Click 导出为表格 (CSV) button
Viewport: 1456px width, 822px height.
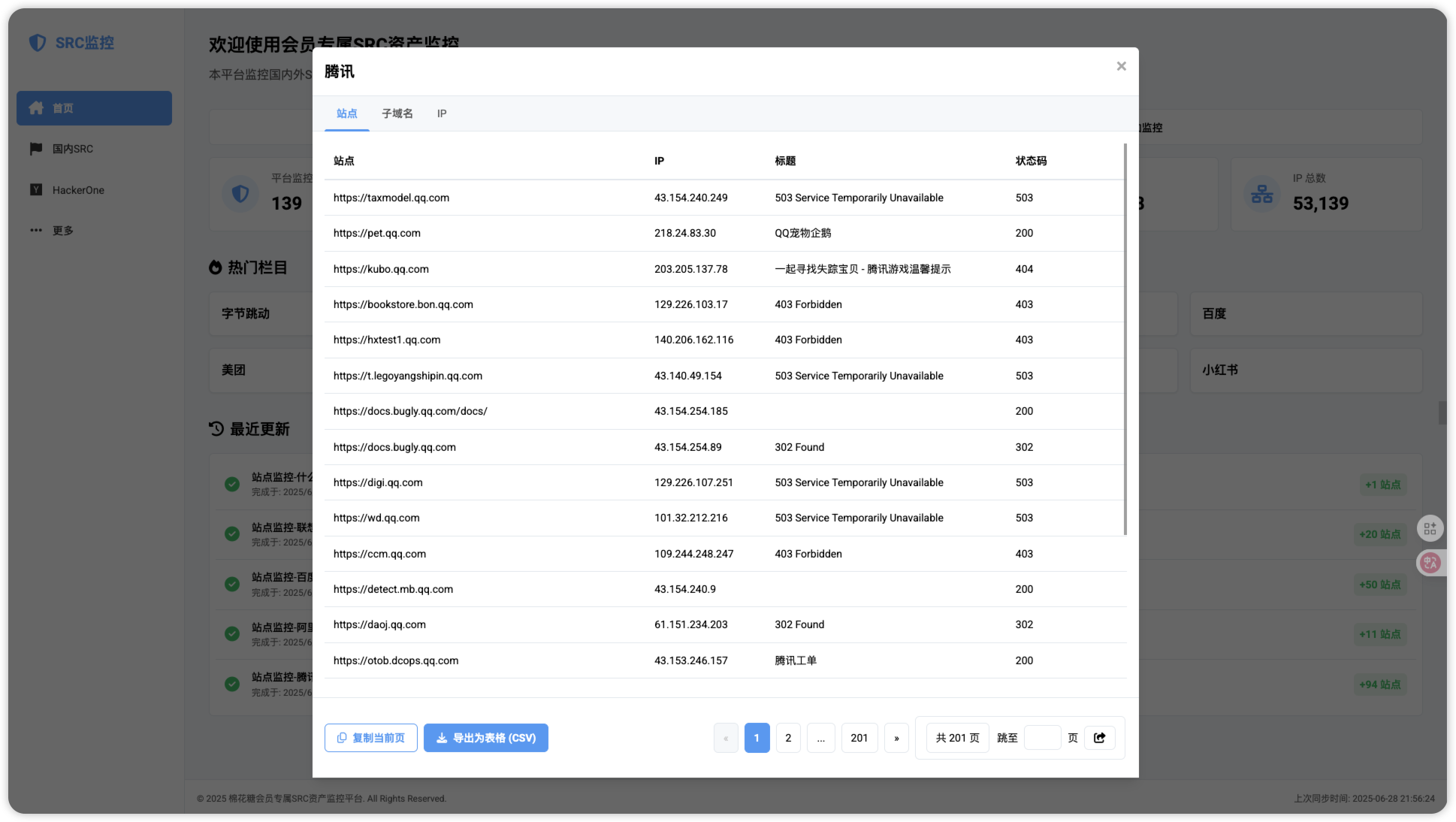pos(486,738)
